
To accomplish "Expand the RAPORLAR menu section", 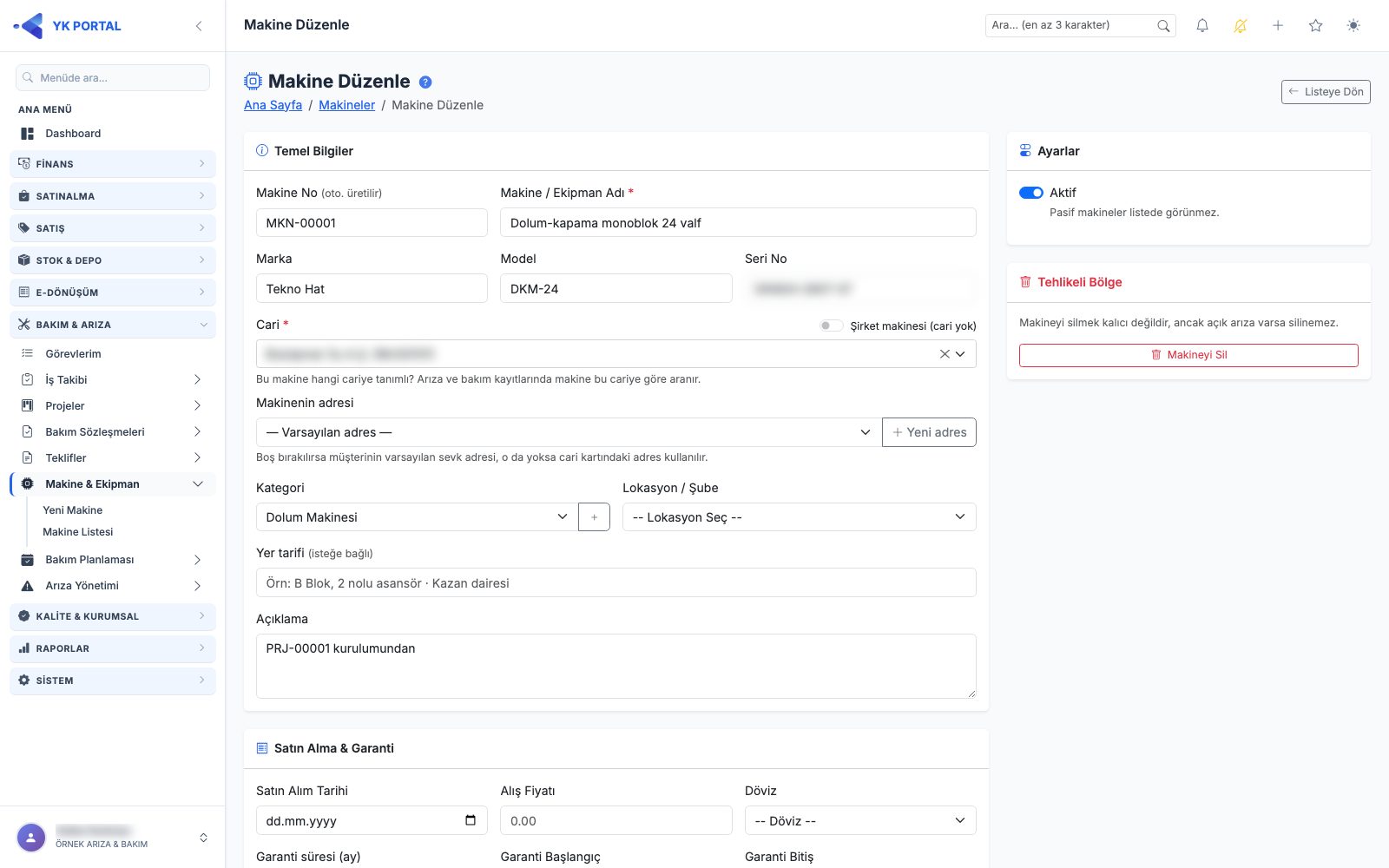I will tap(113, 648).
